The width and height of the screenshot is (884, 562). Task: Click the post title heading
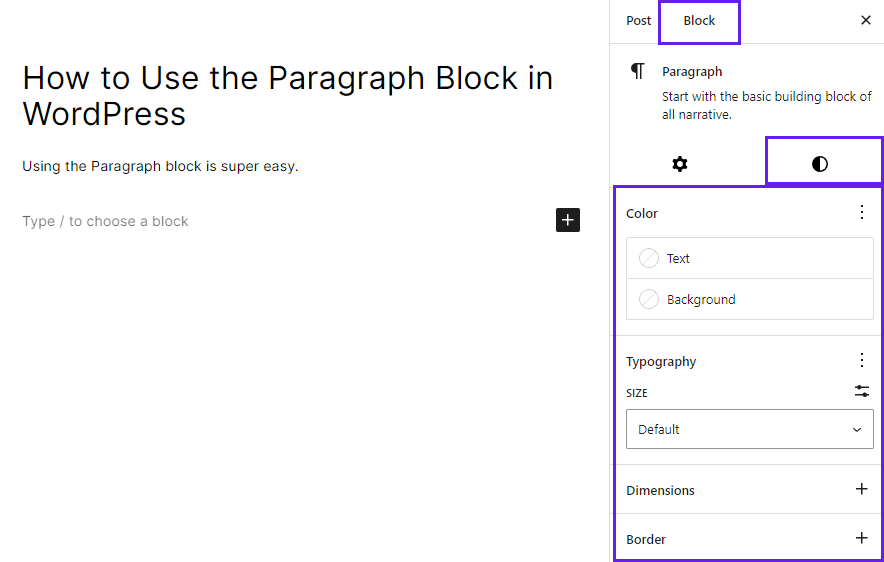288,95
